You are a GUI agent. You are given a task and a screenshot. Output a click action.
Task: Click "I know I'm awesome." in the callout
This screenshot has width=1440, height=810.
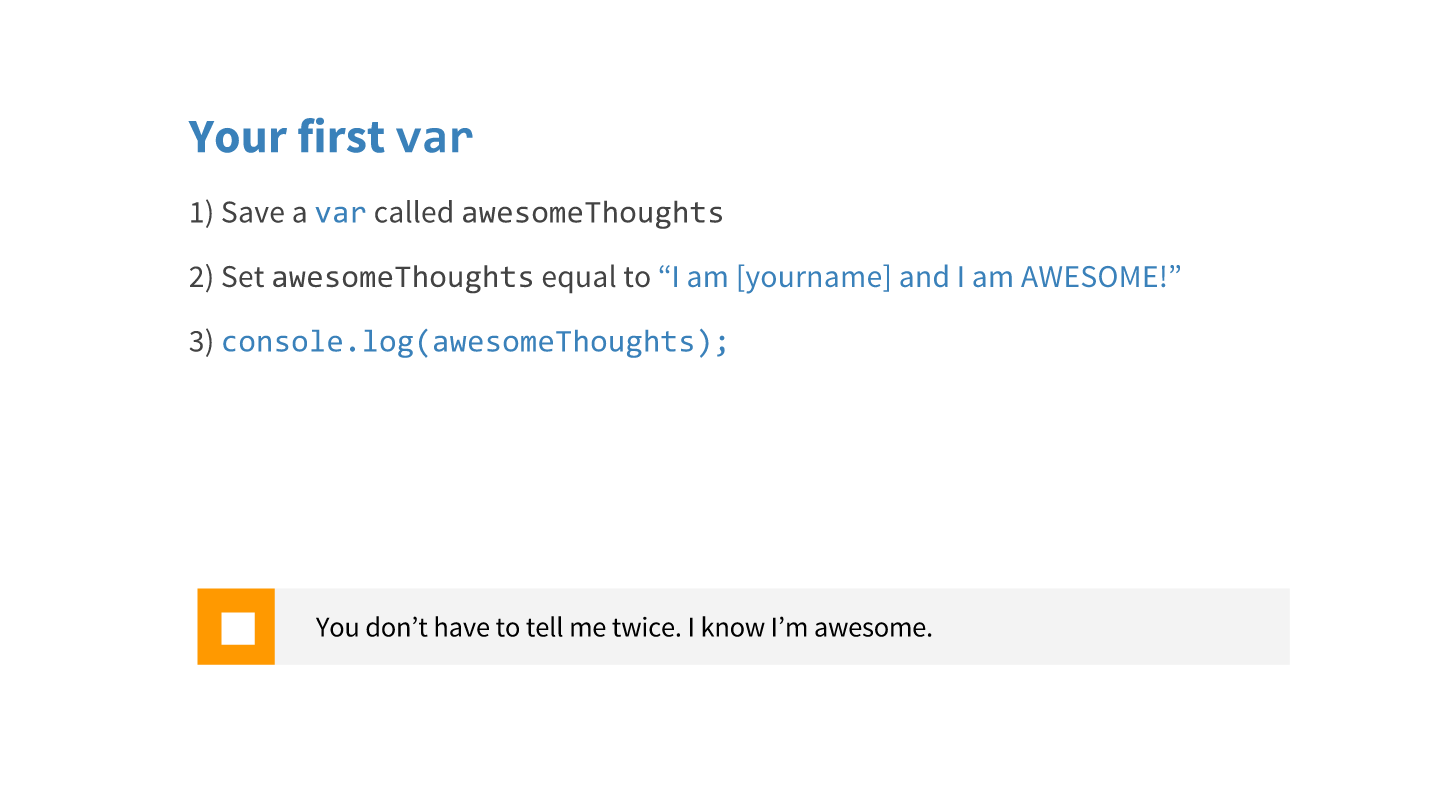click(810, 628)
